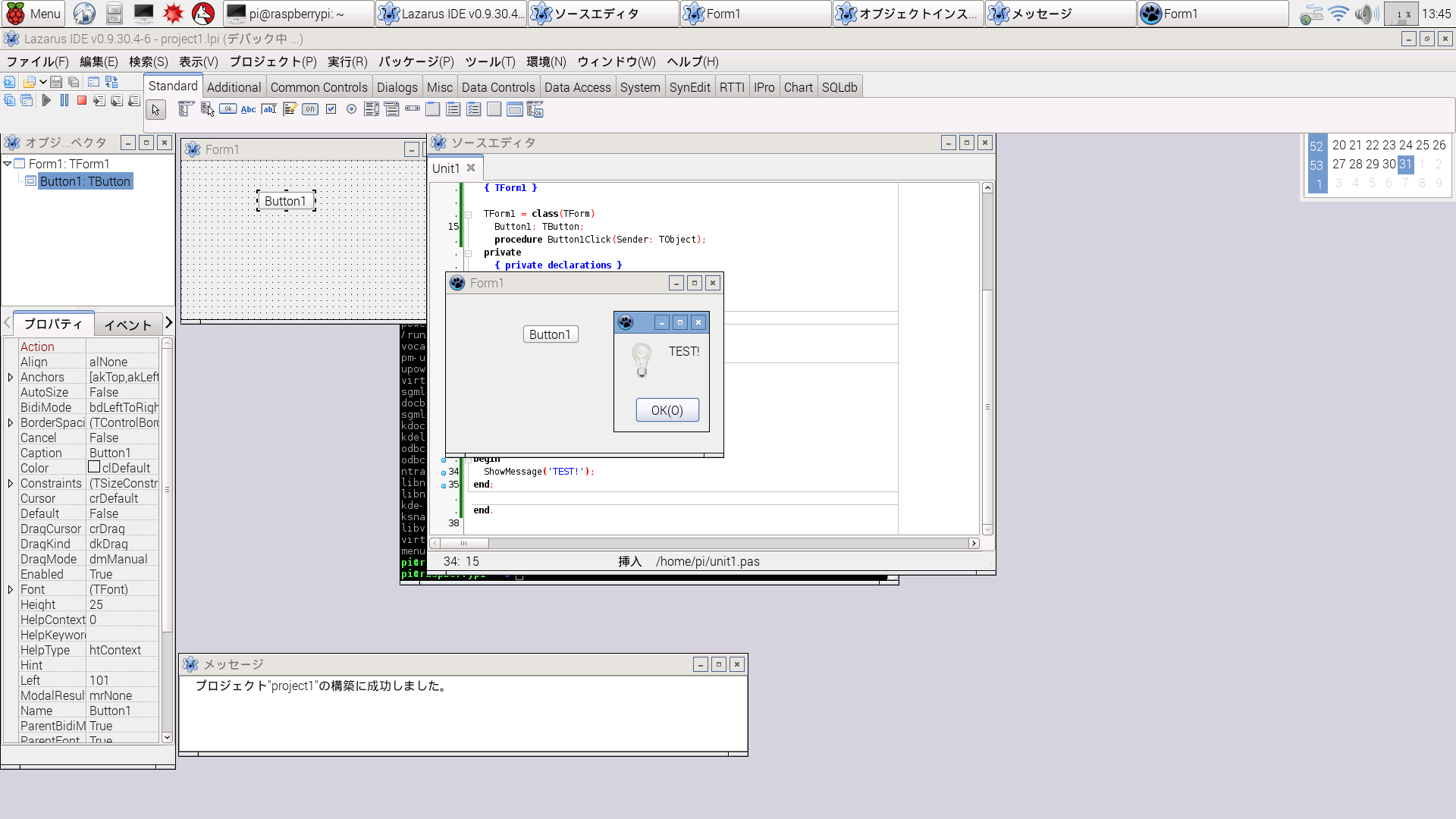
Task: Pick the TCheckBox component icon
Action: pos(331,109)
